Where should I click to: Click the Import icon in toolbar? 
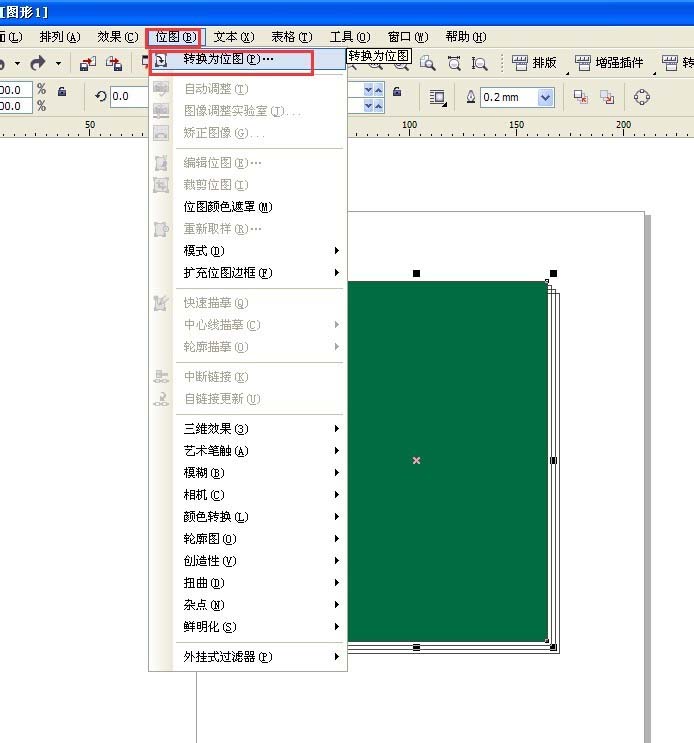(88, 63)
